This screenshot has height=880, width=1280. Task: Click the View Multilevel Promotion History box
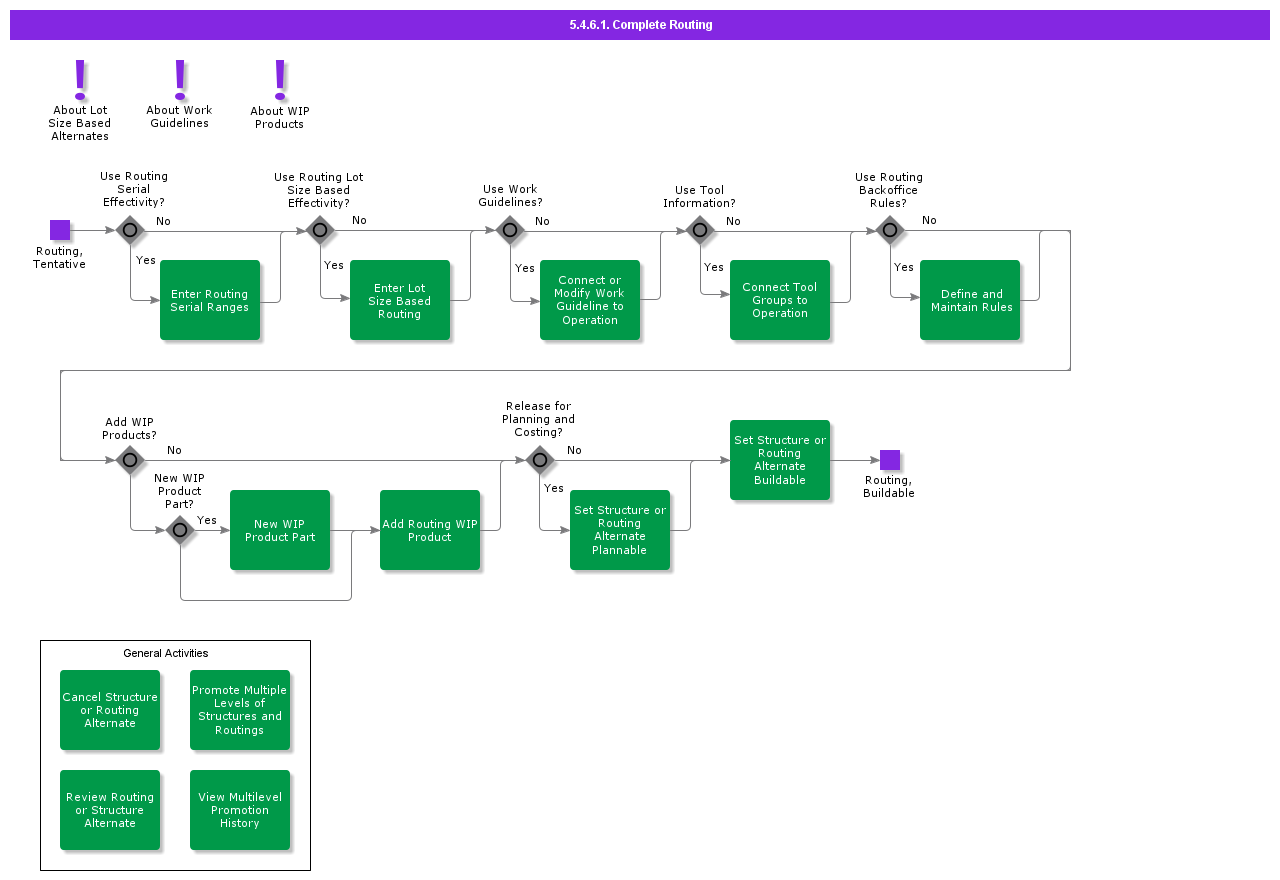click(240, 810)
